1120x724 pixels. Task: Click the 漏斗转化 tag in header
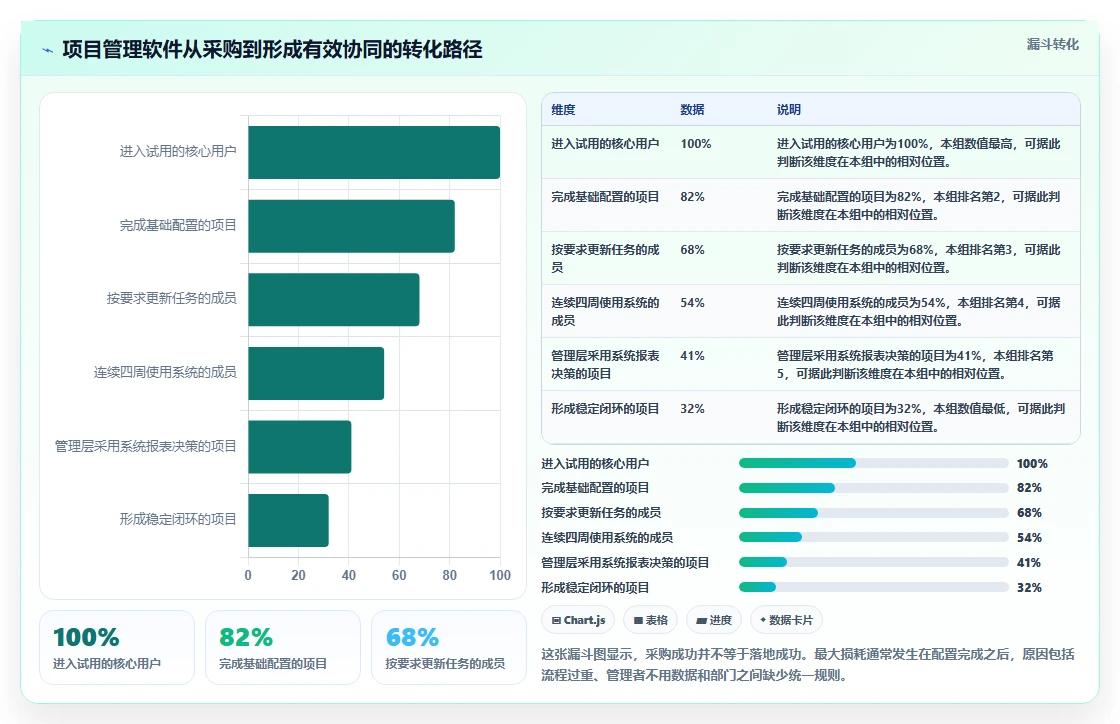tap(1052, 44)
